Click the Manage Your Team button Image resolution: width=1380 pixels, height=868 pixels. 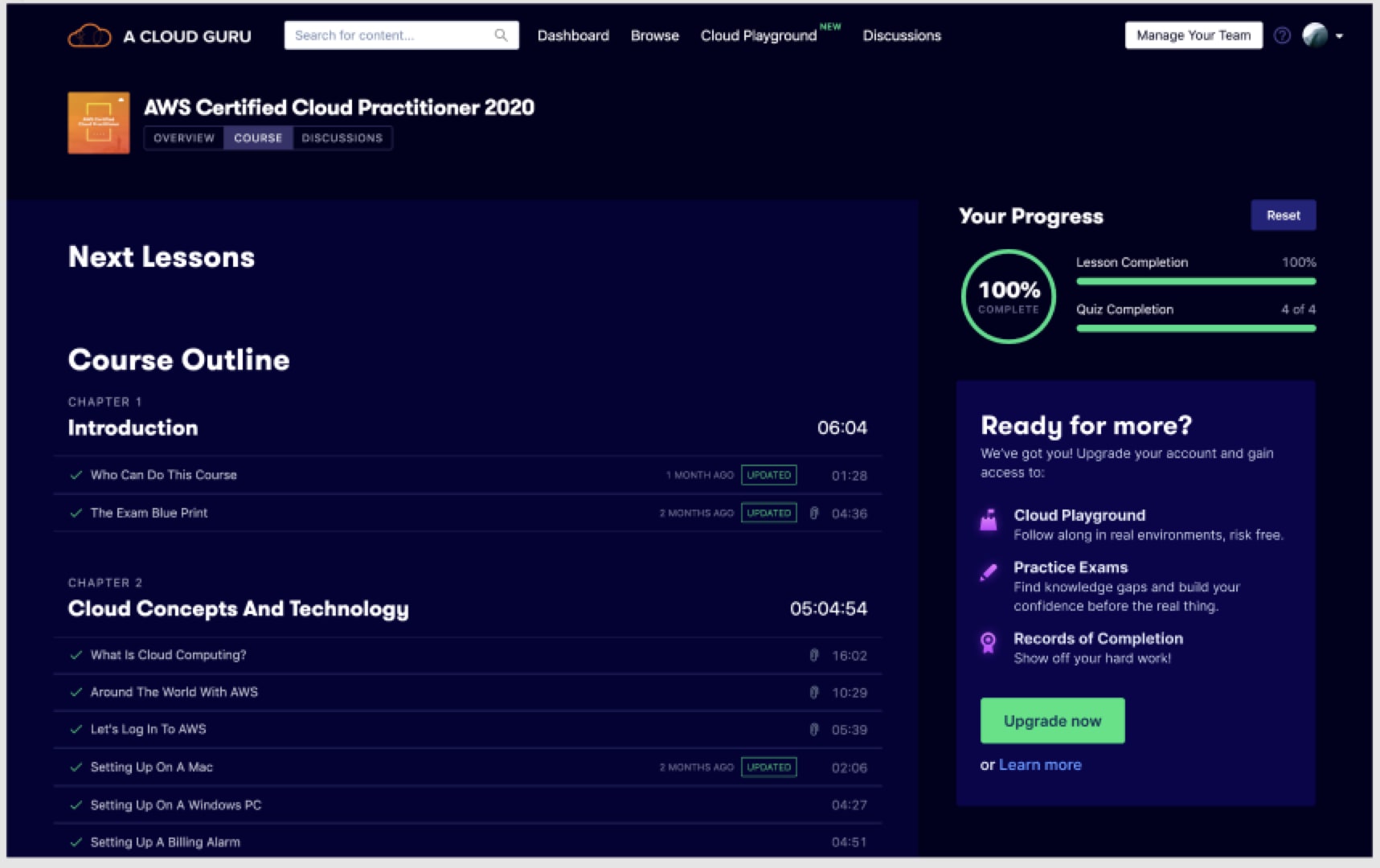point(1194,35)
